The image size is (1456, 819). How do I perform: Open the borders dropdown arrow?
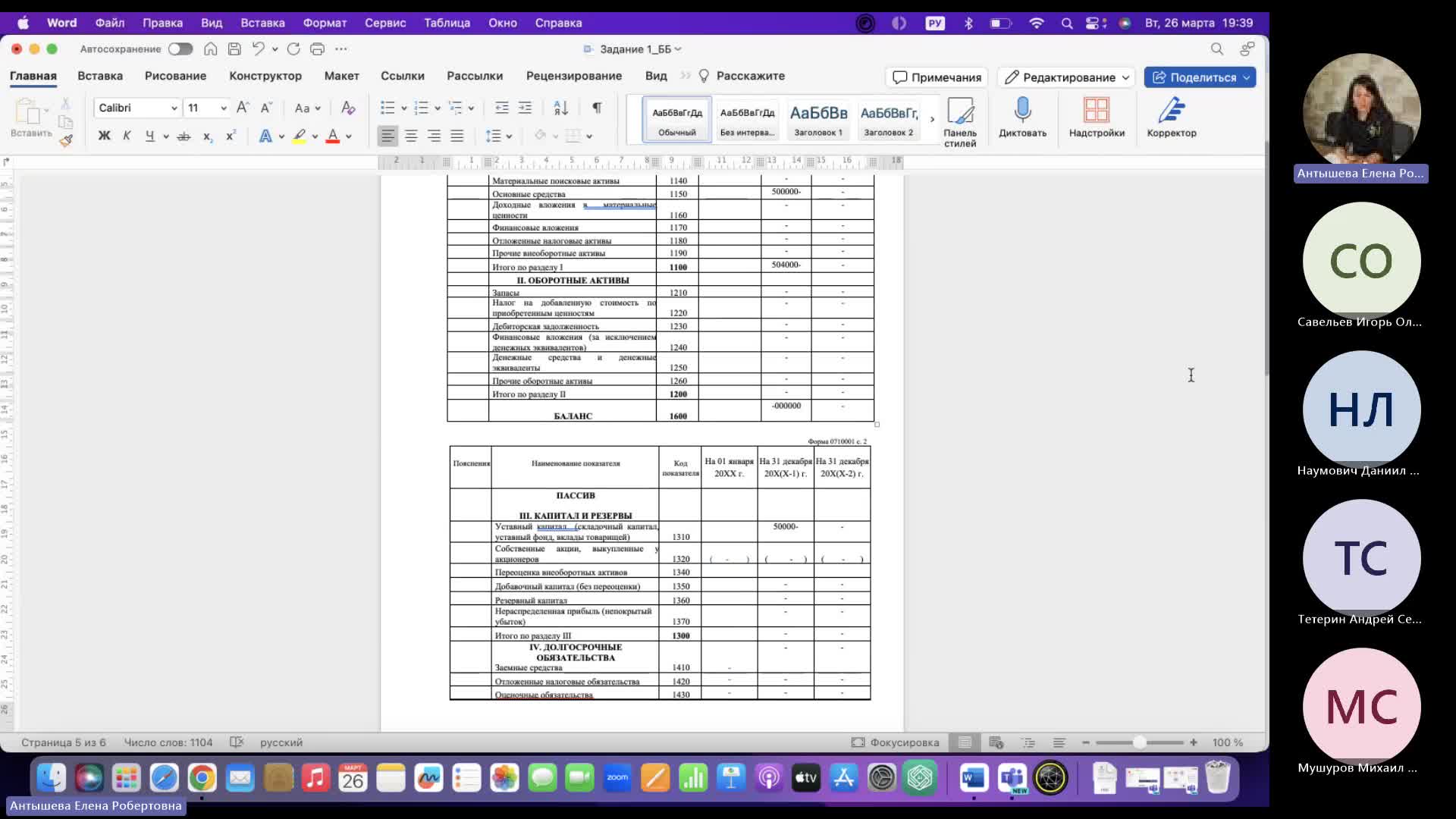pyautogui.click(x=589, y=136)
